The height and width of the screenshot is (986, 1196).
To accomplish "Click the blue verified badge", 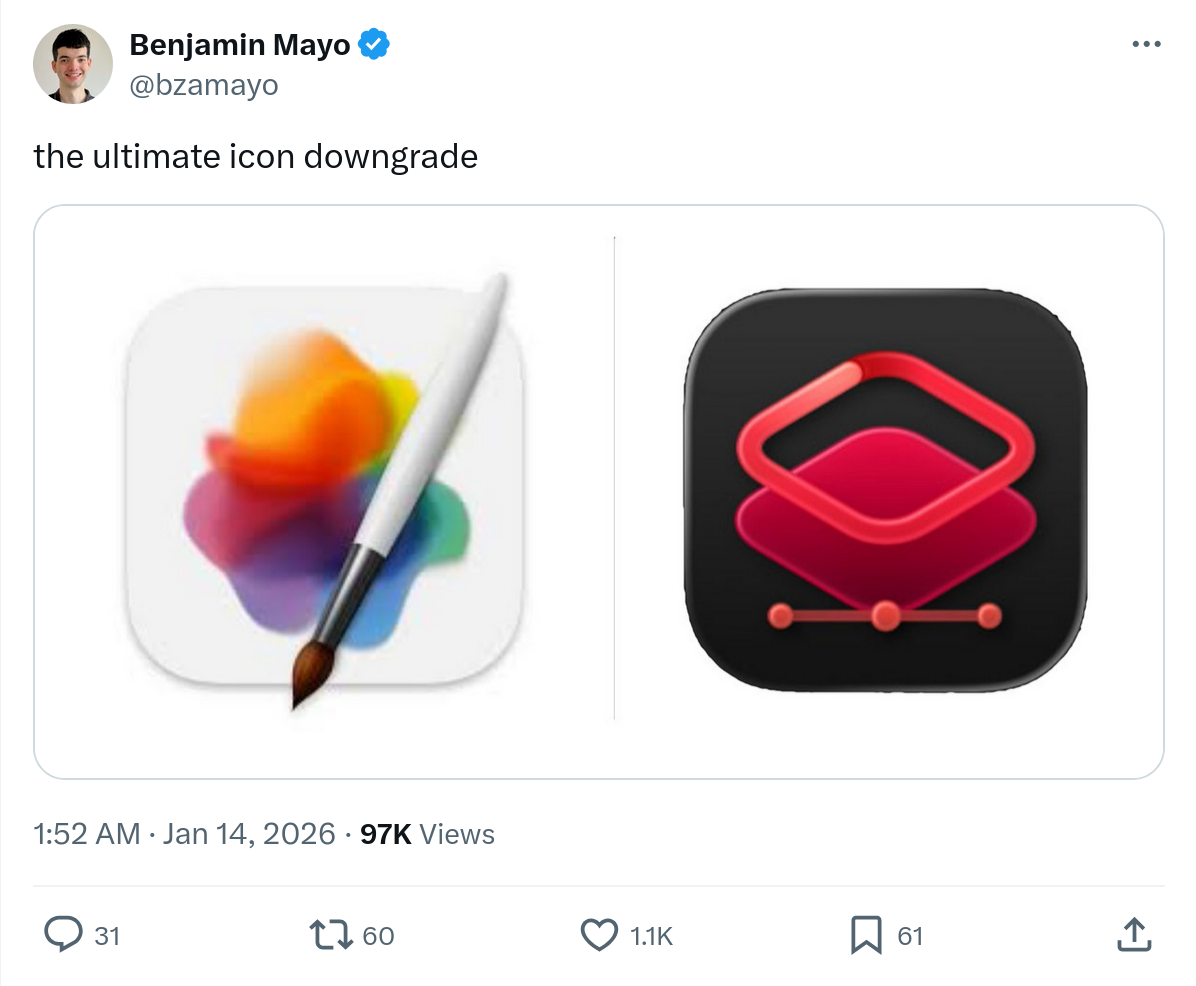I will pos(375,44).
